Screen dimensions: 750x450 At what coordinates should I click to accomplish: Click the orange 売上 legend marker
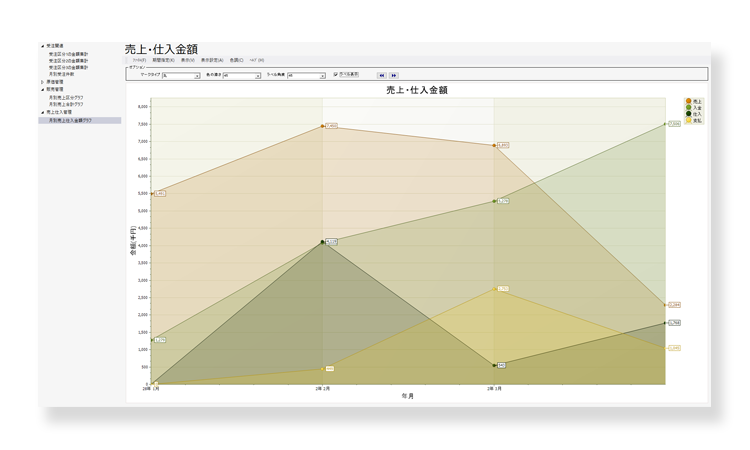(x=688, y=101)
